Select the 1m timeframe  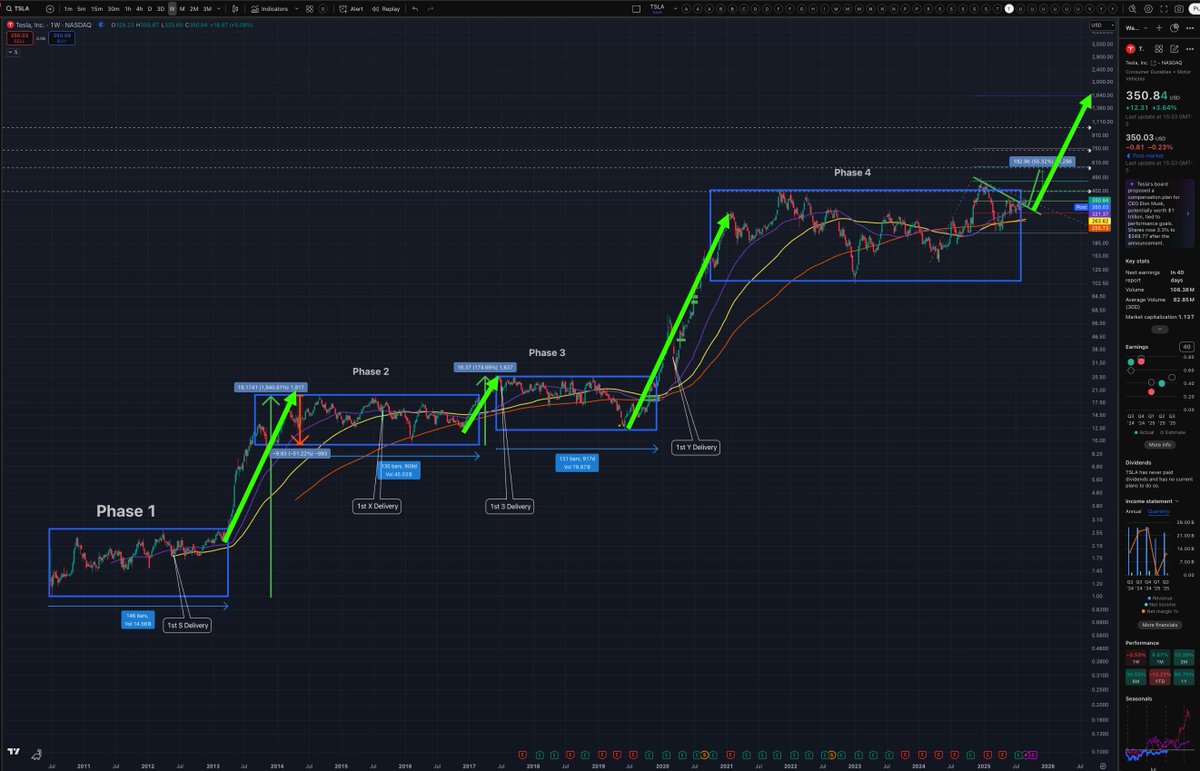click(x=68, y=9)
